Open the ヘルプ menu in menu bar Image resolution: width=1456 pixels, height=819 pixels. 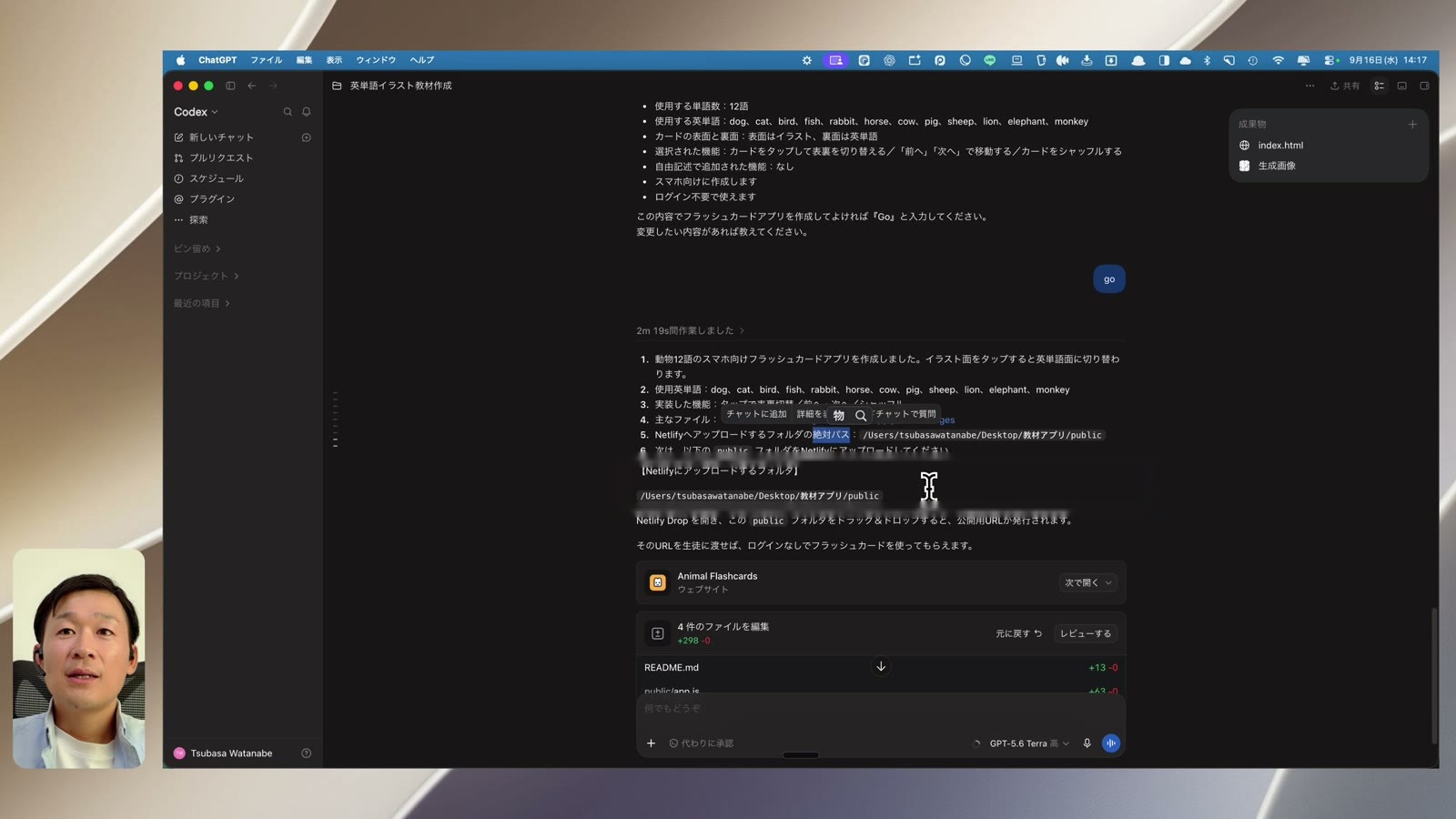point(421,60)
